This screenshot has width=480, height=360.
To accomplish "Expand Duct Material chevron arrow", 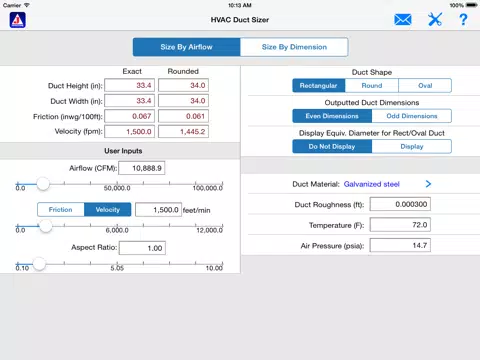I will (428, 184).
